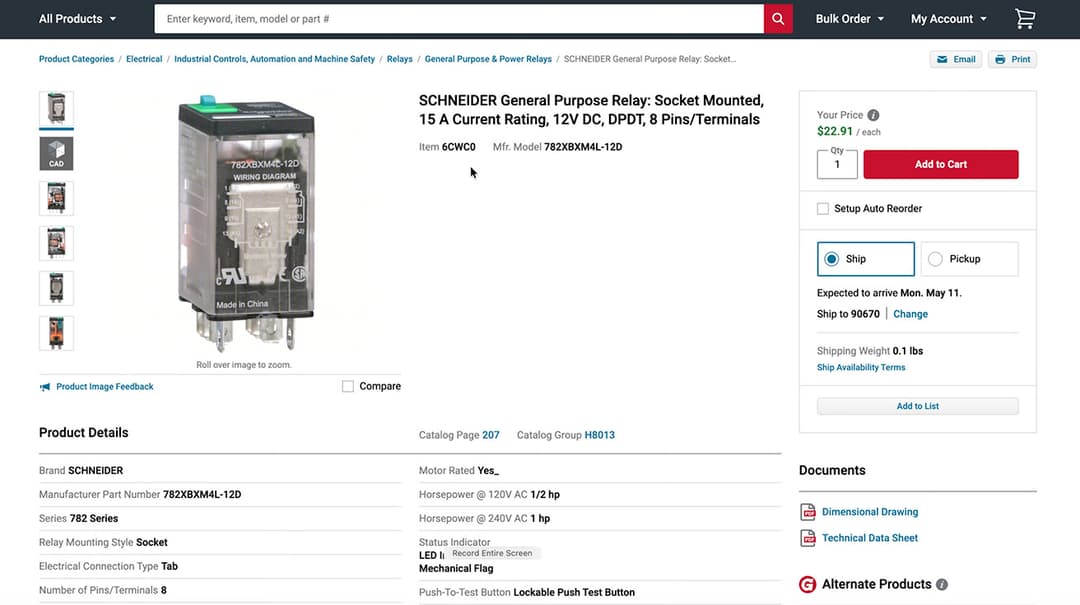Open the All Products dropdown
The height and width of the screenshot is (605, 1080).
(x=77, y=19)
